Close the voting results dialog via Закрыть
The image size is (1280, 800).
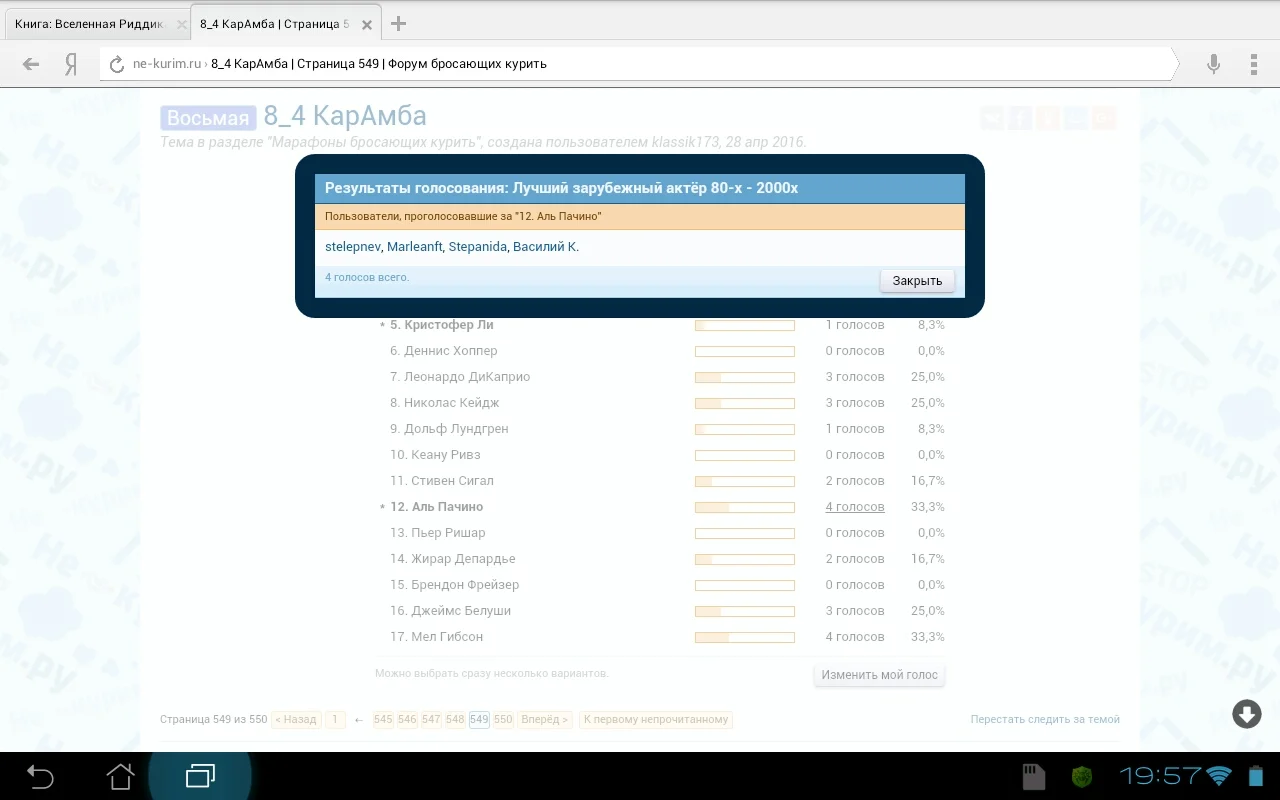click(x=915, y=280)
